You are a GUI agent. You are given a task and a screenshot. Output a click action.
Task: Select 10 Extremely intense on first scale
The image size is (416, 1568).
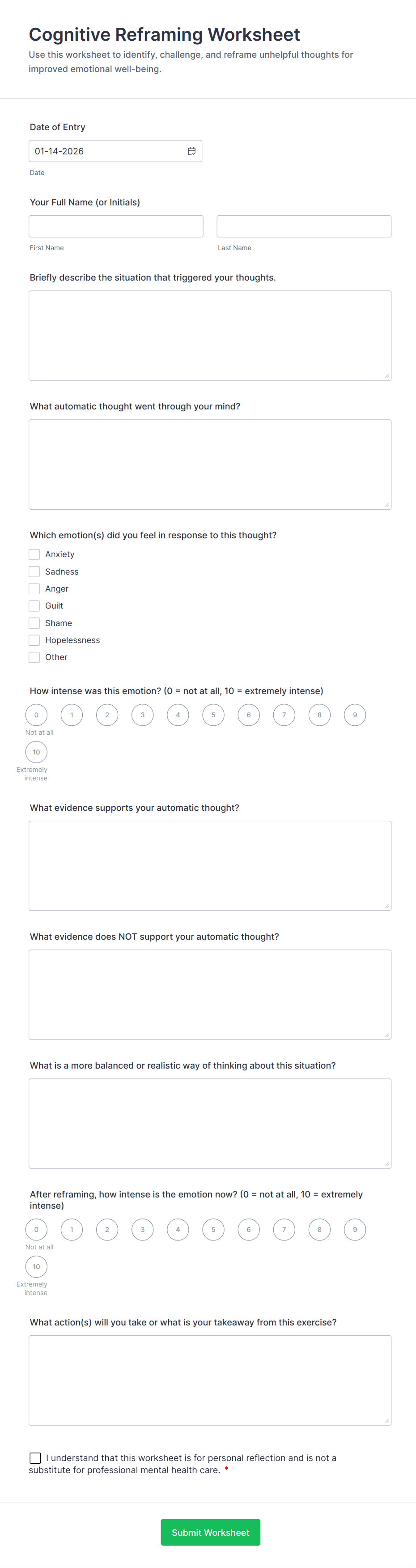point(37,752)
